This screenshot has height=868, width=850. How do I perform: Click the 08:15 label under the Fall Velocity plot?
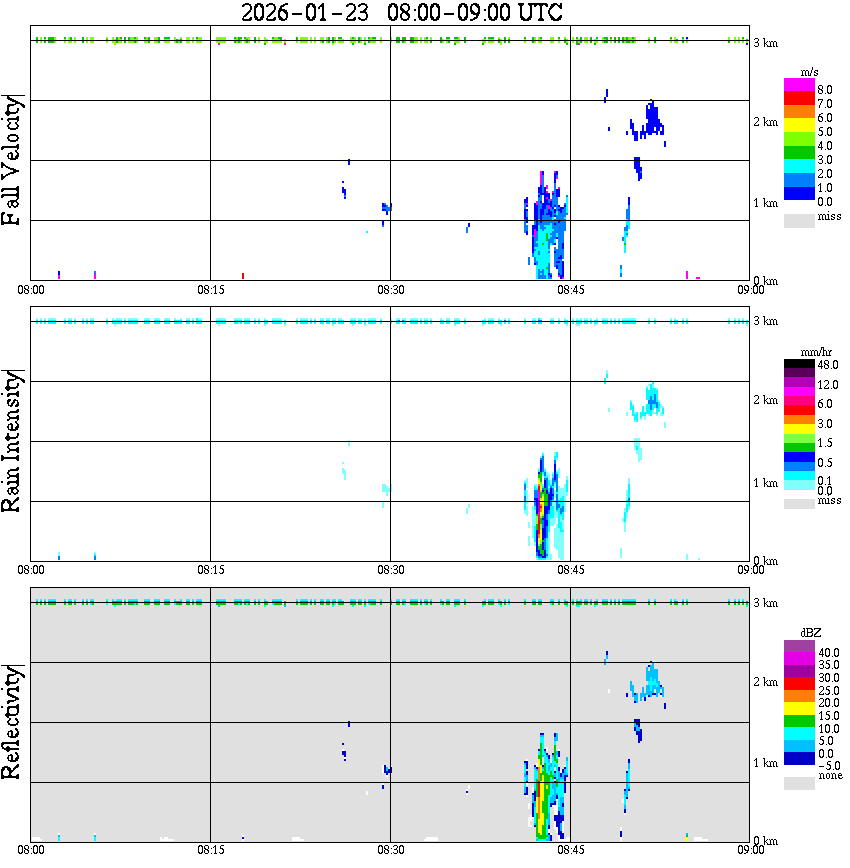pos(211,290)
